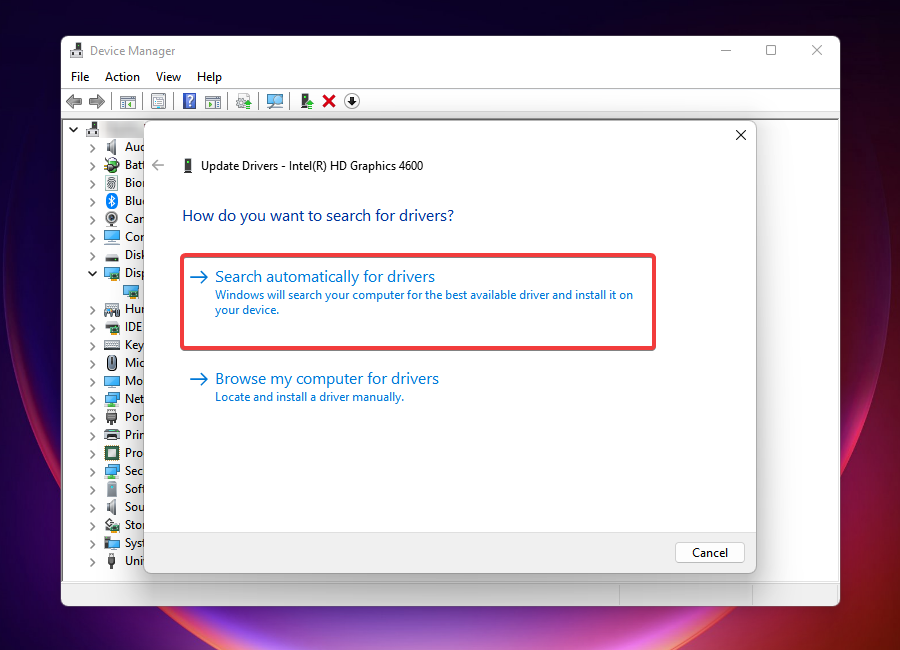Select the Universal Serial Bus plug icon
The height and width of the screenshot is (650, 900).
111,561
